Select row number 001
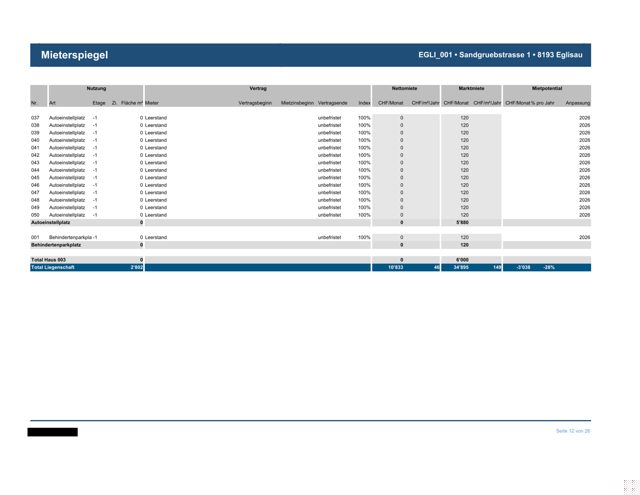Screen dimensions: 640x495 click(35, 238)
